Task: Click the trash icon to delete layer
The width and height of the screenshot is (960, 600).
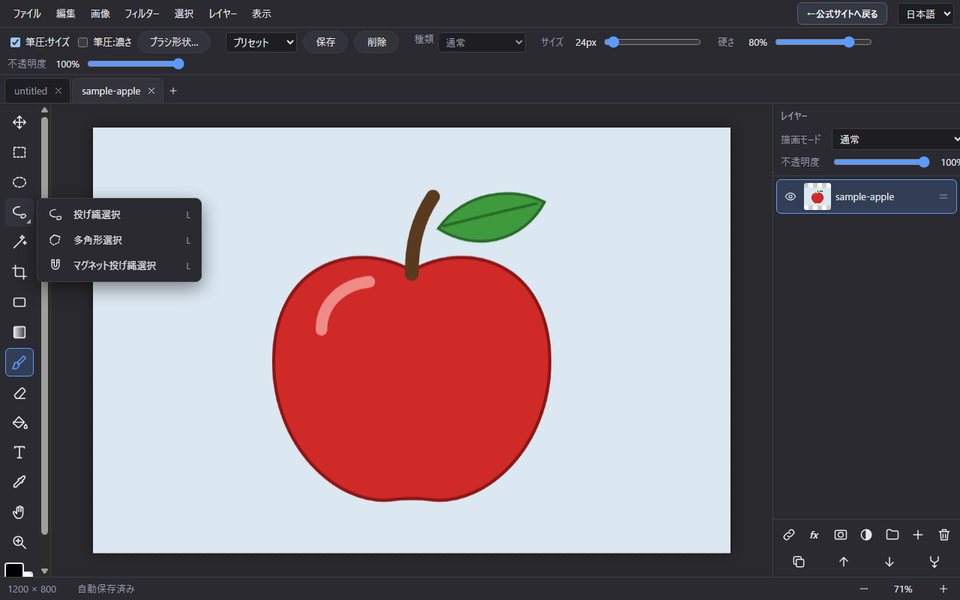Action: [944, 534]
